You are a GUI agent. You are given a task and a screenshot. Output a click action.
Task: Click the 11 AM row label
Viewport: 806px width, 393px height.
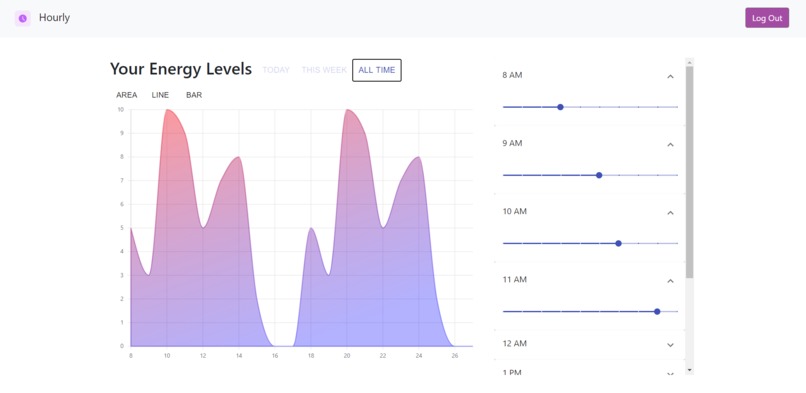515,279
